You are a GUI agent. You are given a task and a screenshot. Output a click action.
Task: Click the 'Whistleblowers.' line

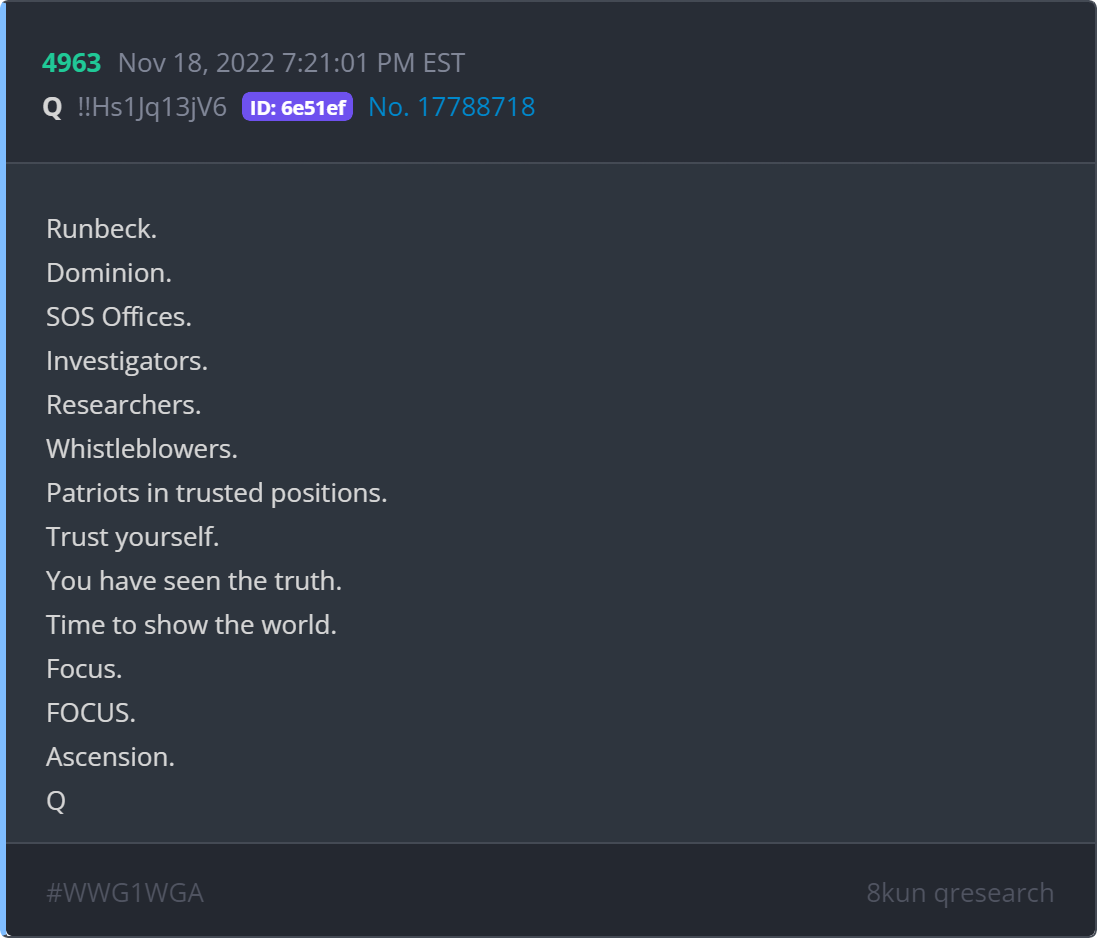click(142, 449)
